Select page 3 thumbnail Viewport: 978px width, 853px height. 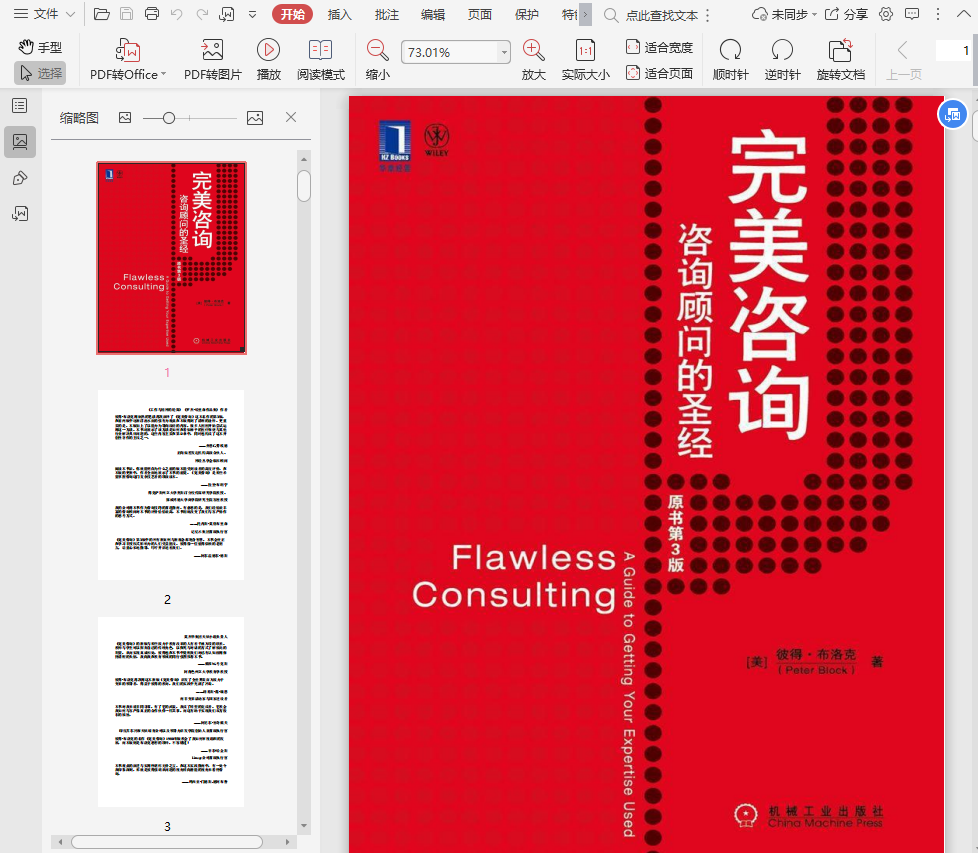coord(171,711)
